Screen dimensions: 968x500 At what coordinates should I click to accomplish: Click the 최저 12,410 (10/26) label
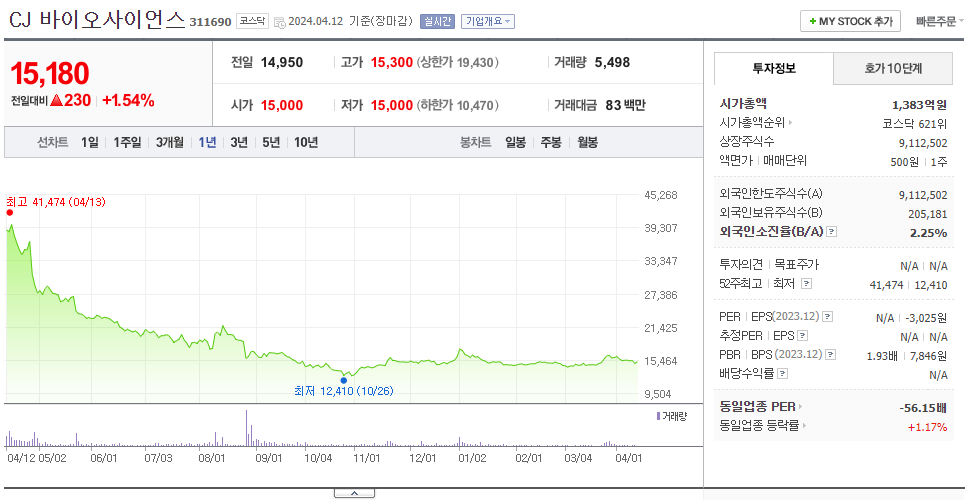tap(343, 391)
